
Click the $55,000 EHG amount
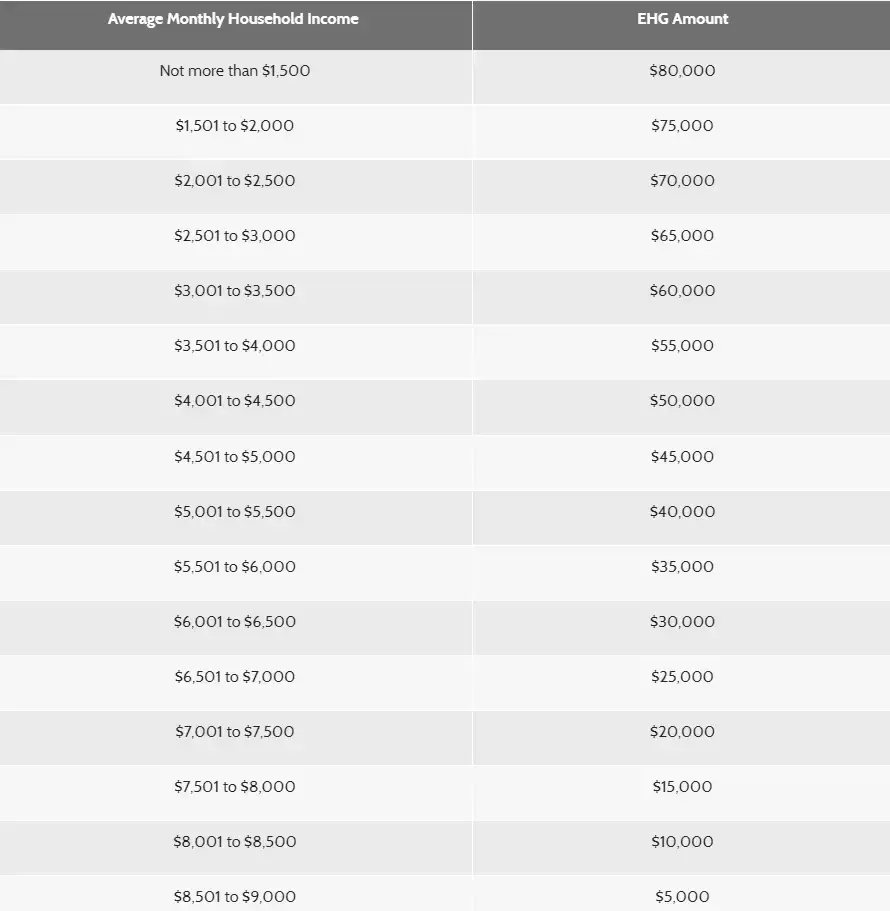coord(682,346)
